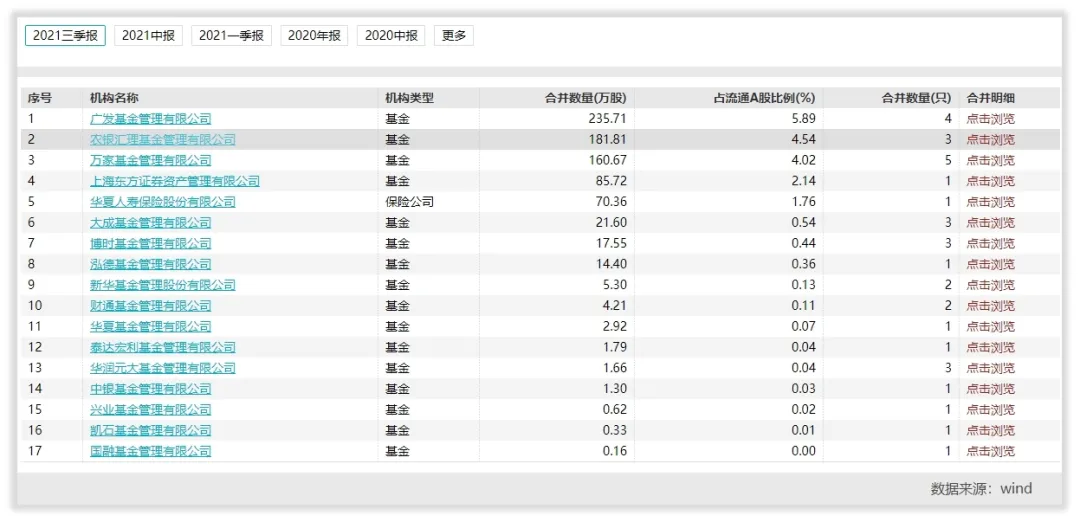The image size is (1080, 522).
Task: Click 点击浏览 in the 华夏基金 row
Action: tap(990, 326)
